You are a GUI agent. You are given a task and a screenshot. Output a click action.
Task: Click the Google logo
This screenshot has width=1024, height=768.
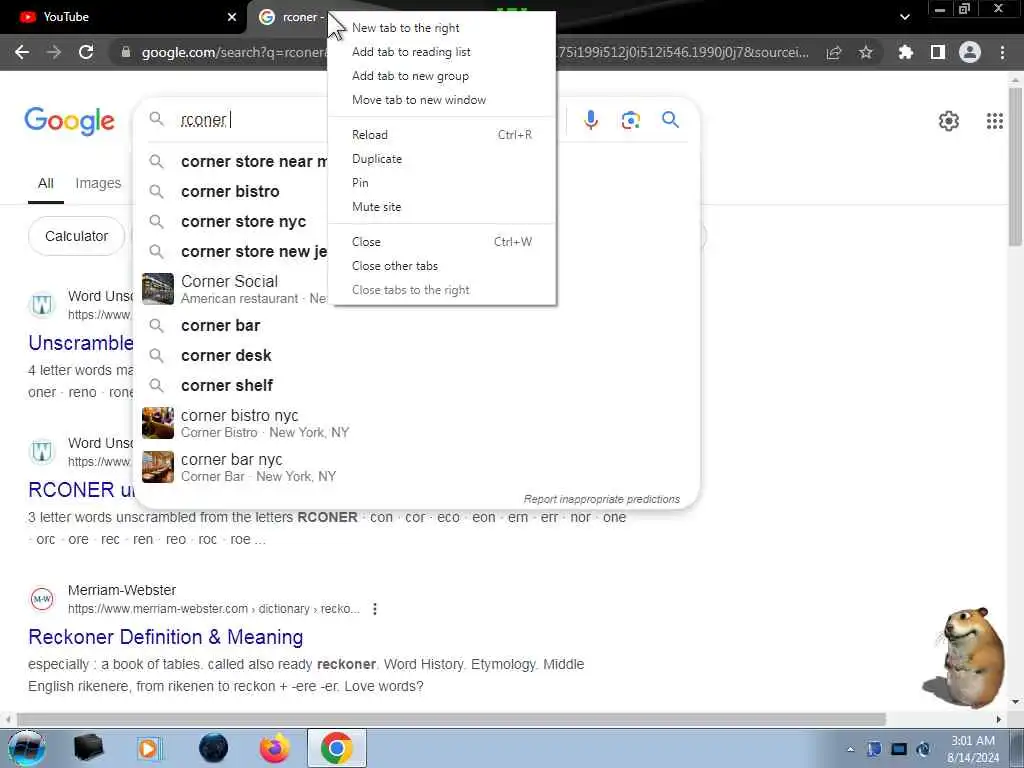(x=69, y=121)
